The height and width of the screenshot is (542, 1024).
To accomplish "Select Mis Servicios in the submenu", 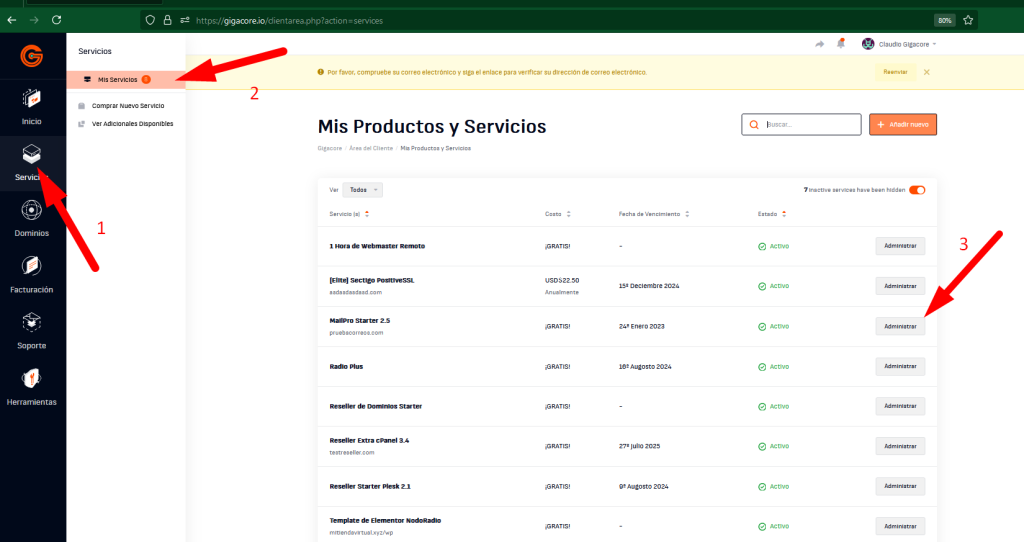I will [118, 79].
